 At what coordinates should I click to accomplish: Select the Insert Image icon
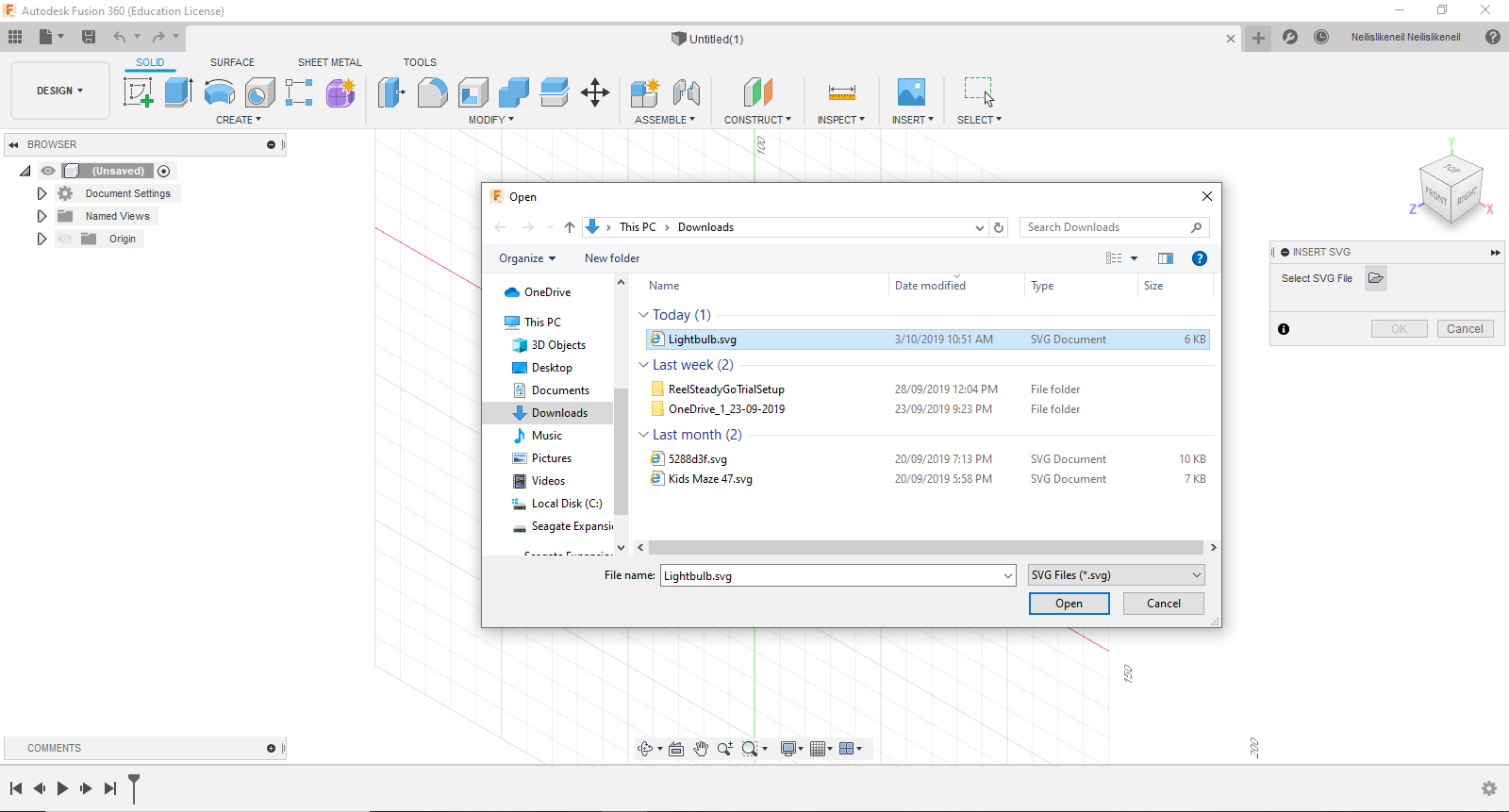tap(911, 92)
